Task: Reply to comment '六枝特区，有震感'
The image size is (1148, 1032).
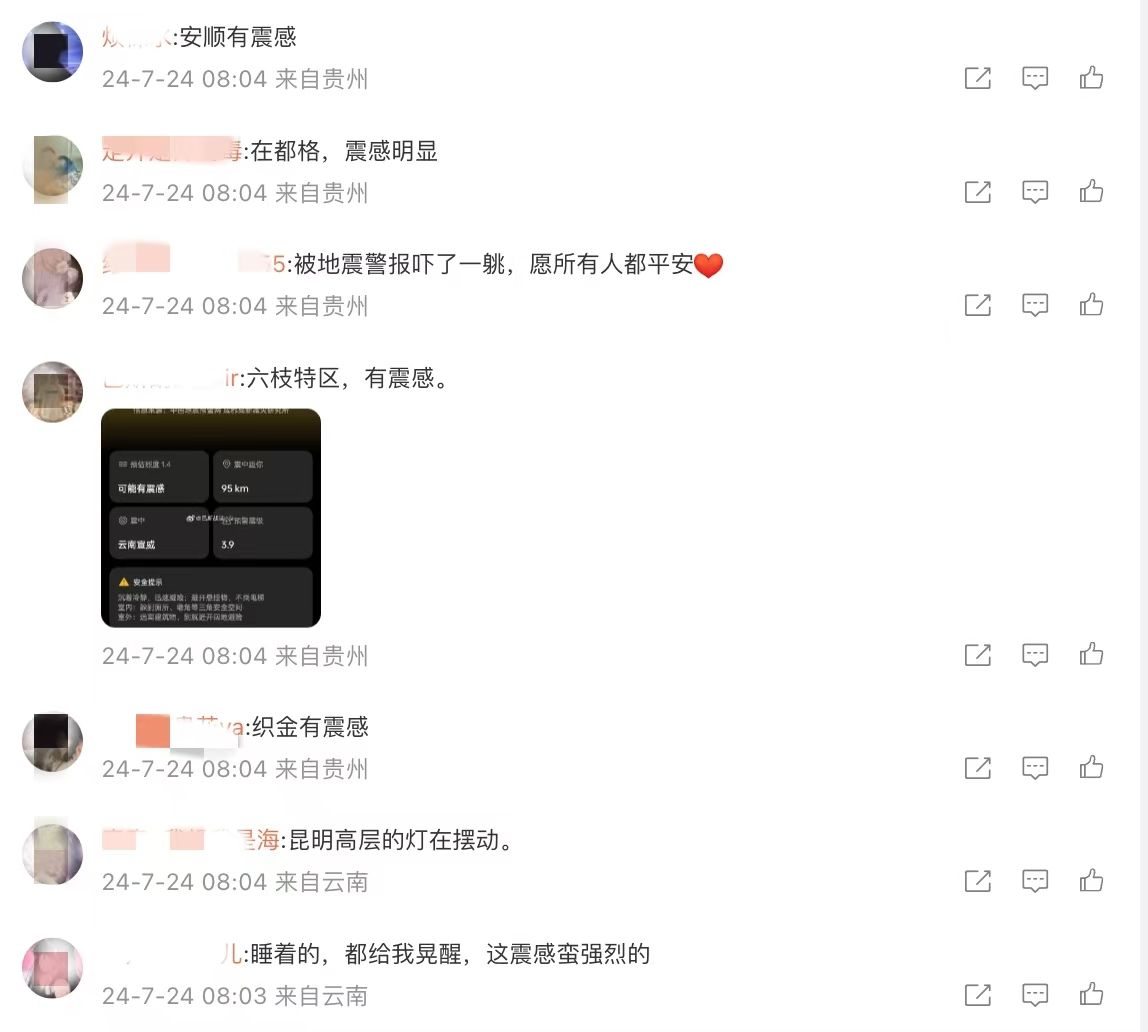Action: pyautogui.click(x=1035, y=654)
